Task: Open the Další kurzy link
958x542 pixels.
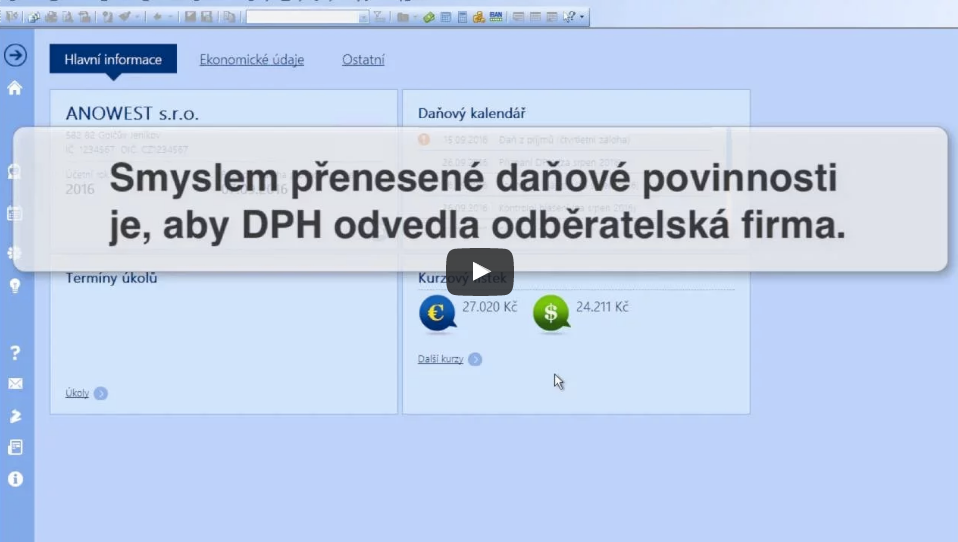Action: (x=441, y=359)
